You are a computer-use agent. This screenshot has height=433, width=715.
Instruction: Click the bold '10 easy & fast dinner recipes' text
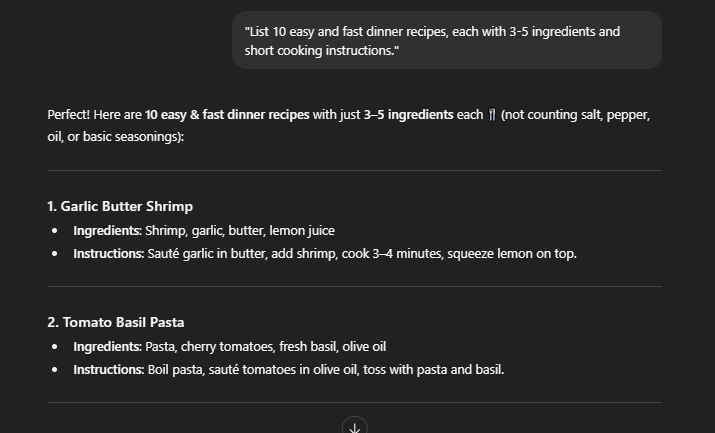[227, 115]
